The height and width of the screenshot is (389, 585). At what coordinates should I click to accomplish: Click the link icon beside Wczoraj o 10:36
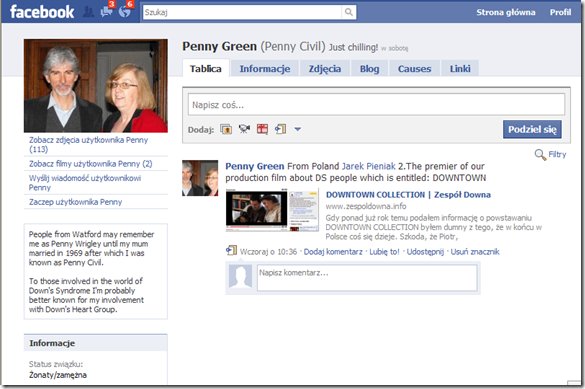click(x=231, y=251)
